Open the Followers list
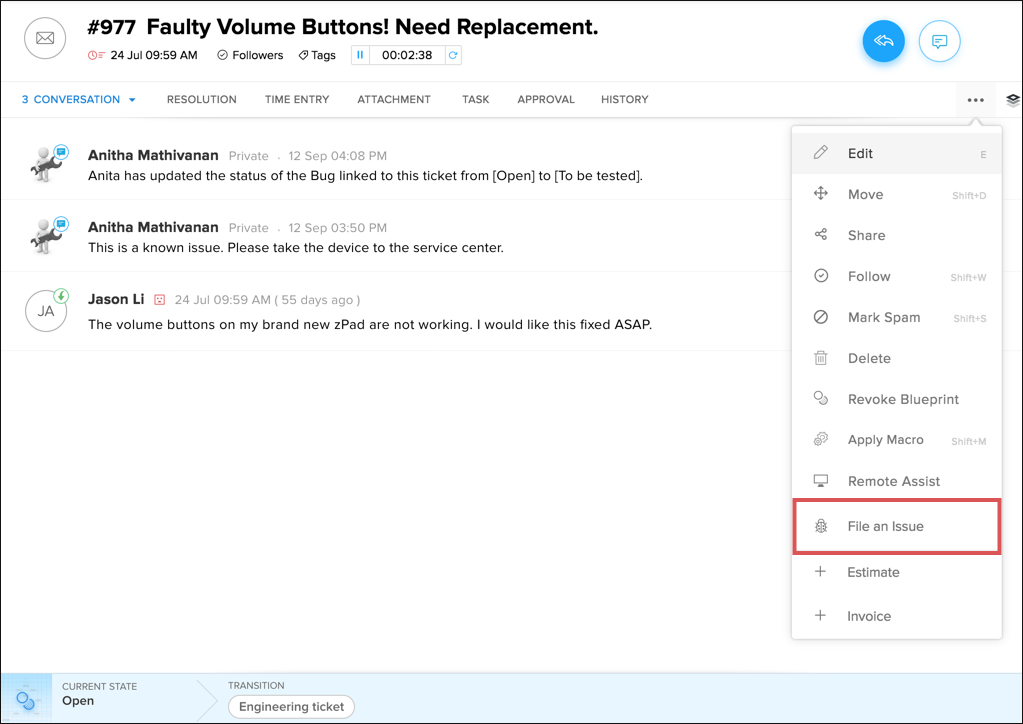The width and height of the screenshot is (1023, 724). click(x=250, y=55)
